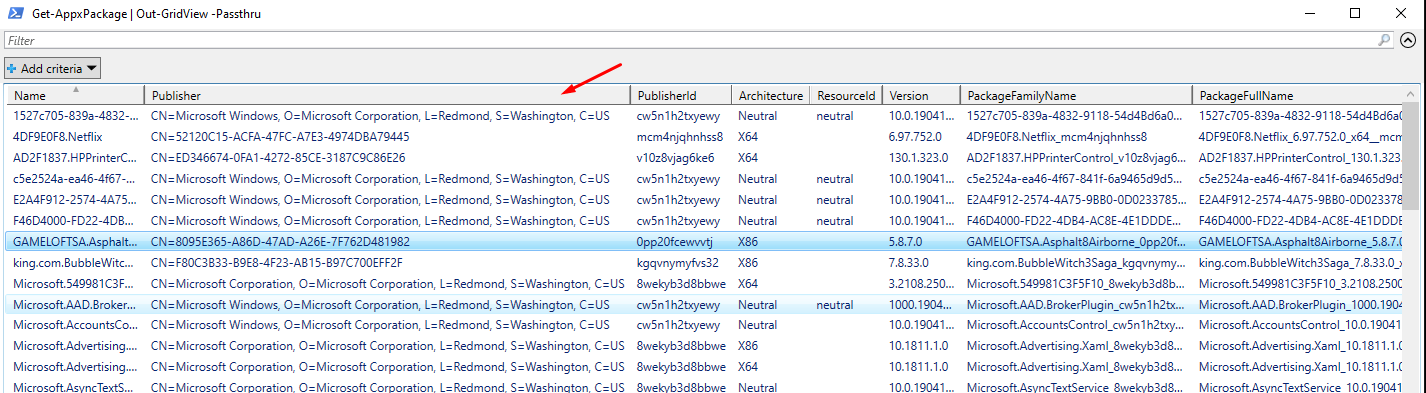Click publisher CN=8095E365-A86D-47AD-A26E-7F762D481982
Image resolution: width=1426 pixels, height=393 pixels.
coord(280,242)
